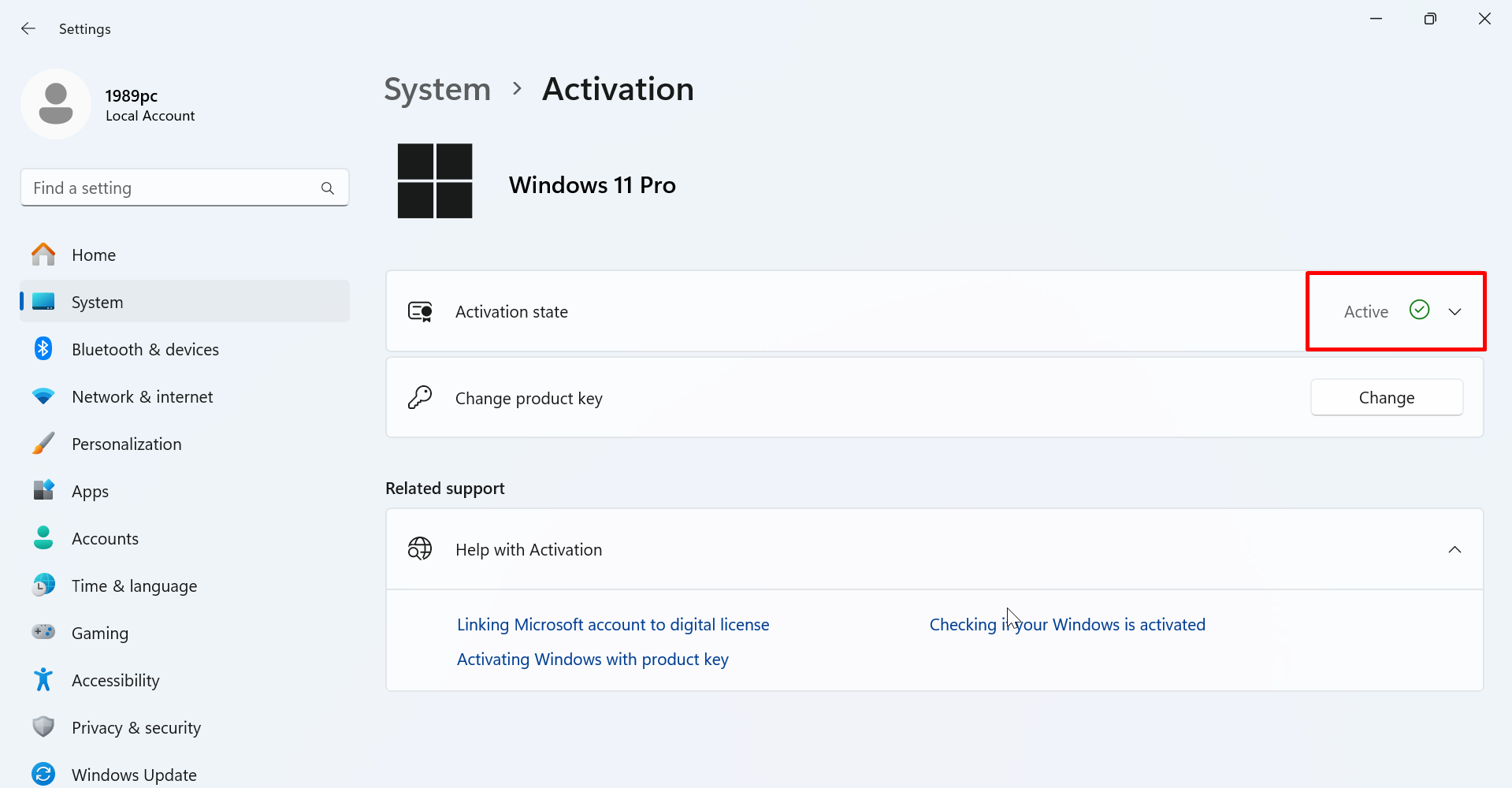Image resolution: width=1512 pixels, height=788 pixels.
Task: Open Checking if your Windows is activated
Action: 1068,624
